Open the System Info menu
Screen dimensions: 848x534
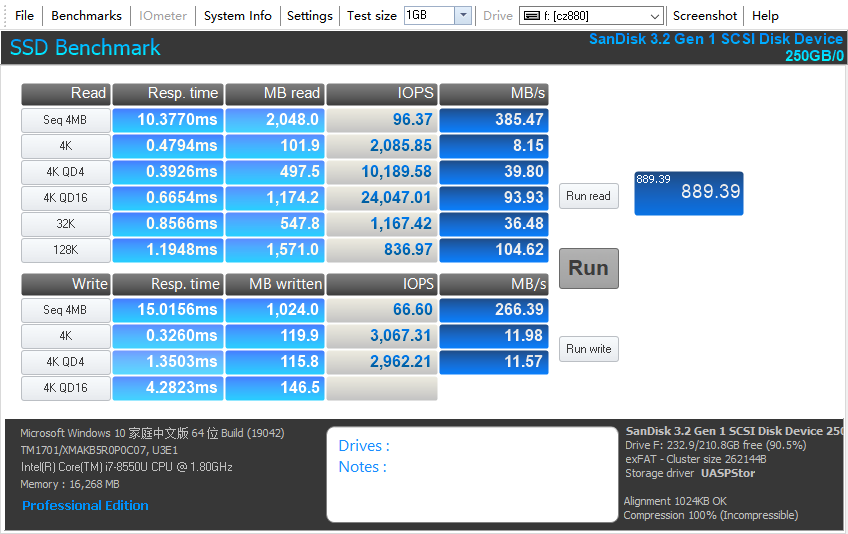(x=237, y=16)
